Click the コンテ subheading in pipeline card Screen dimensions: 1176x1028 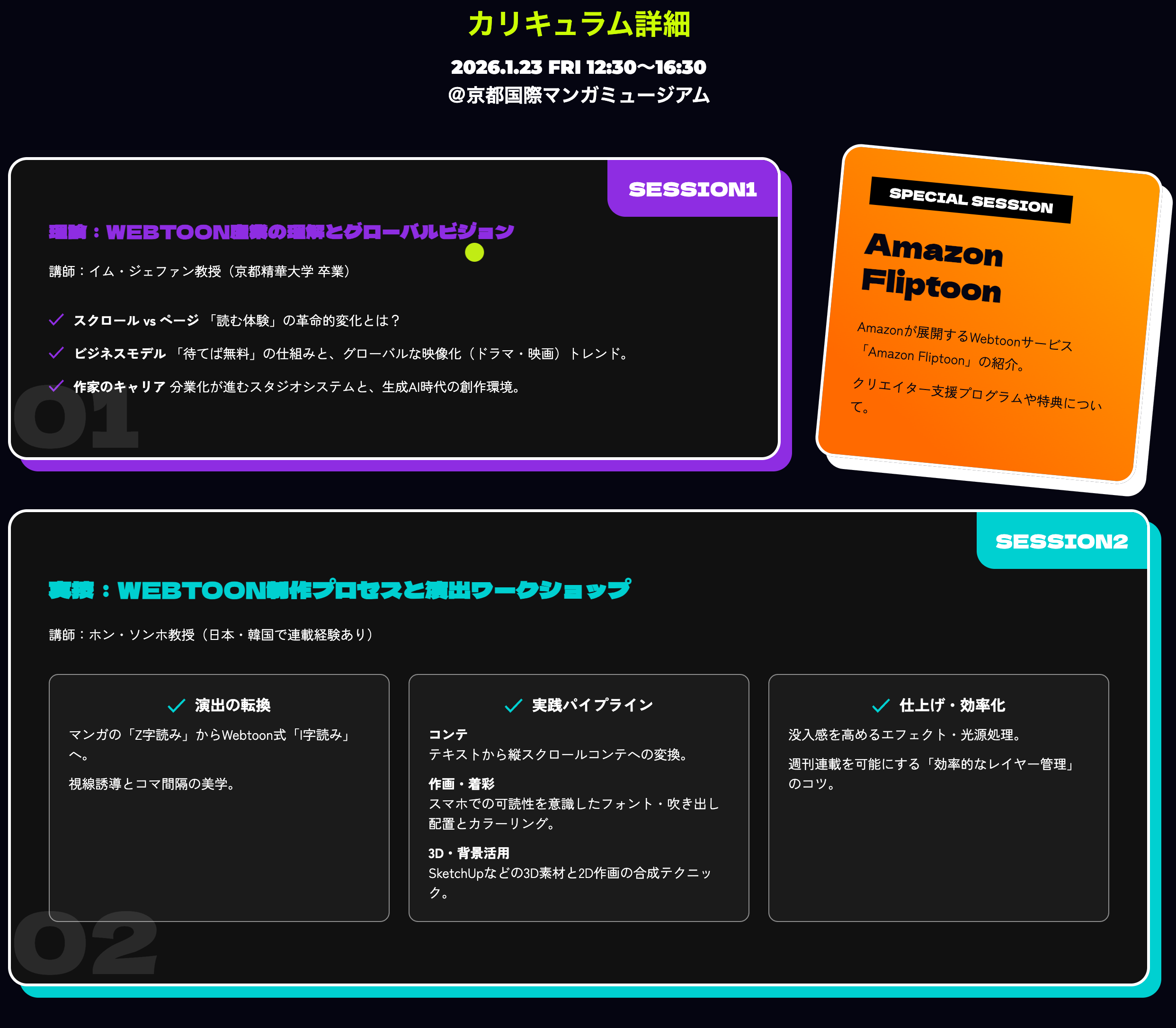[448, 734]
